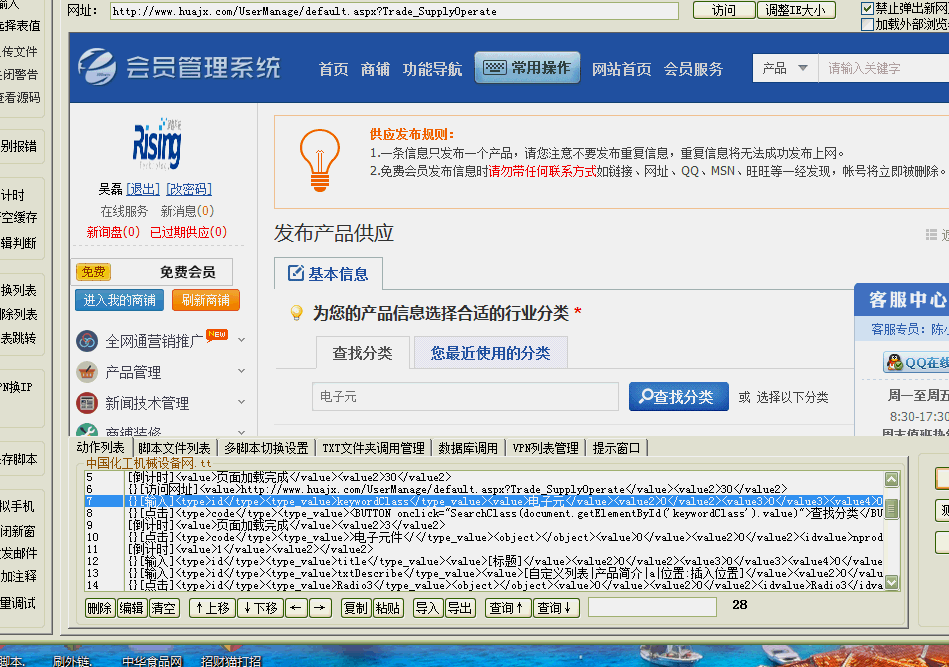Open the 脚本文件列表 tab
Viewport: 949px width, 667px height.
coord(174,448)
